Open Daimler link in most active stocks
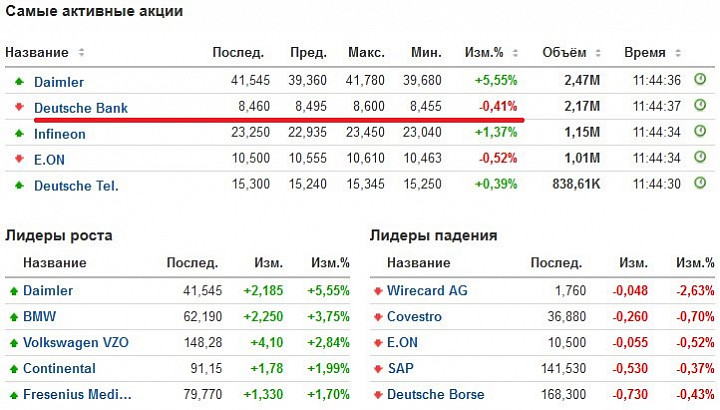This screenshot has width=720, height=410. point(59,82)
